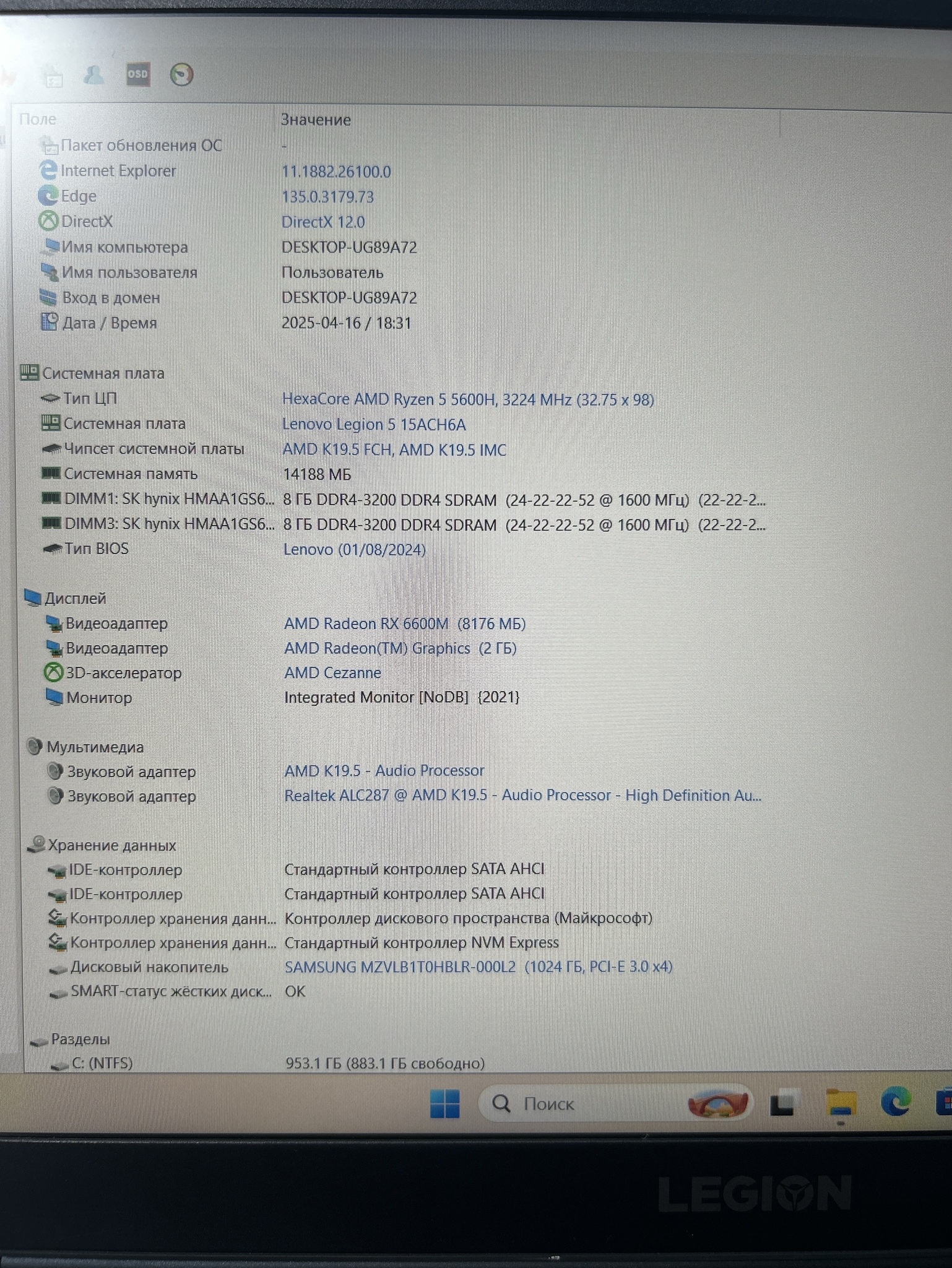Click the memory icon beside Системная память
This screenshot has height=1268, width=952.
click(51, 473)
